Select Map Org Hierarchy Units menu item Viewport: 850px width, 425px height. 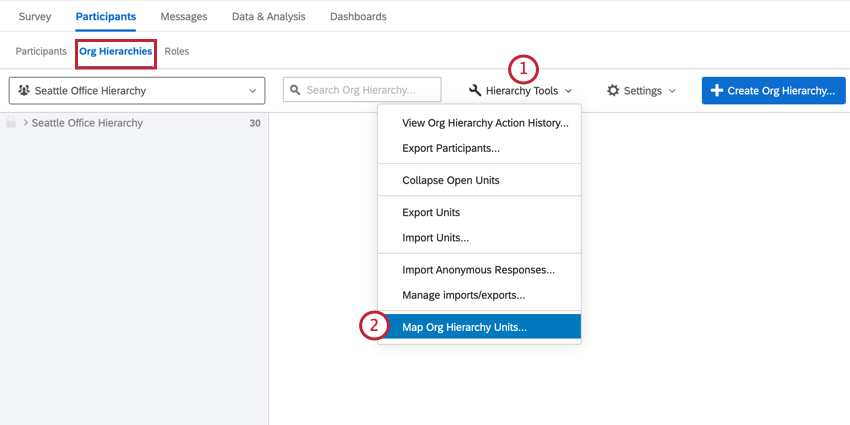point(464,327)
